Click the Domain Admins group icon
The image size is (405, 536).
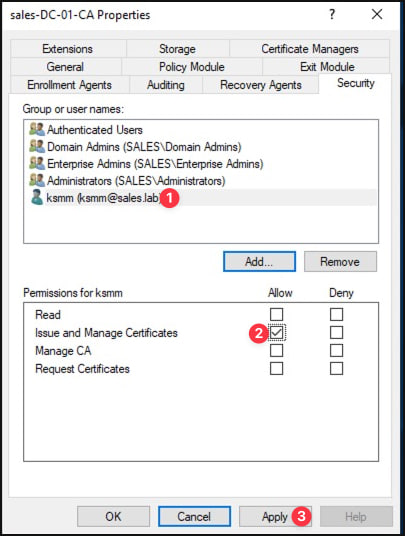click(x=37, y=146)
